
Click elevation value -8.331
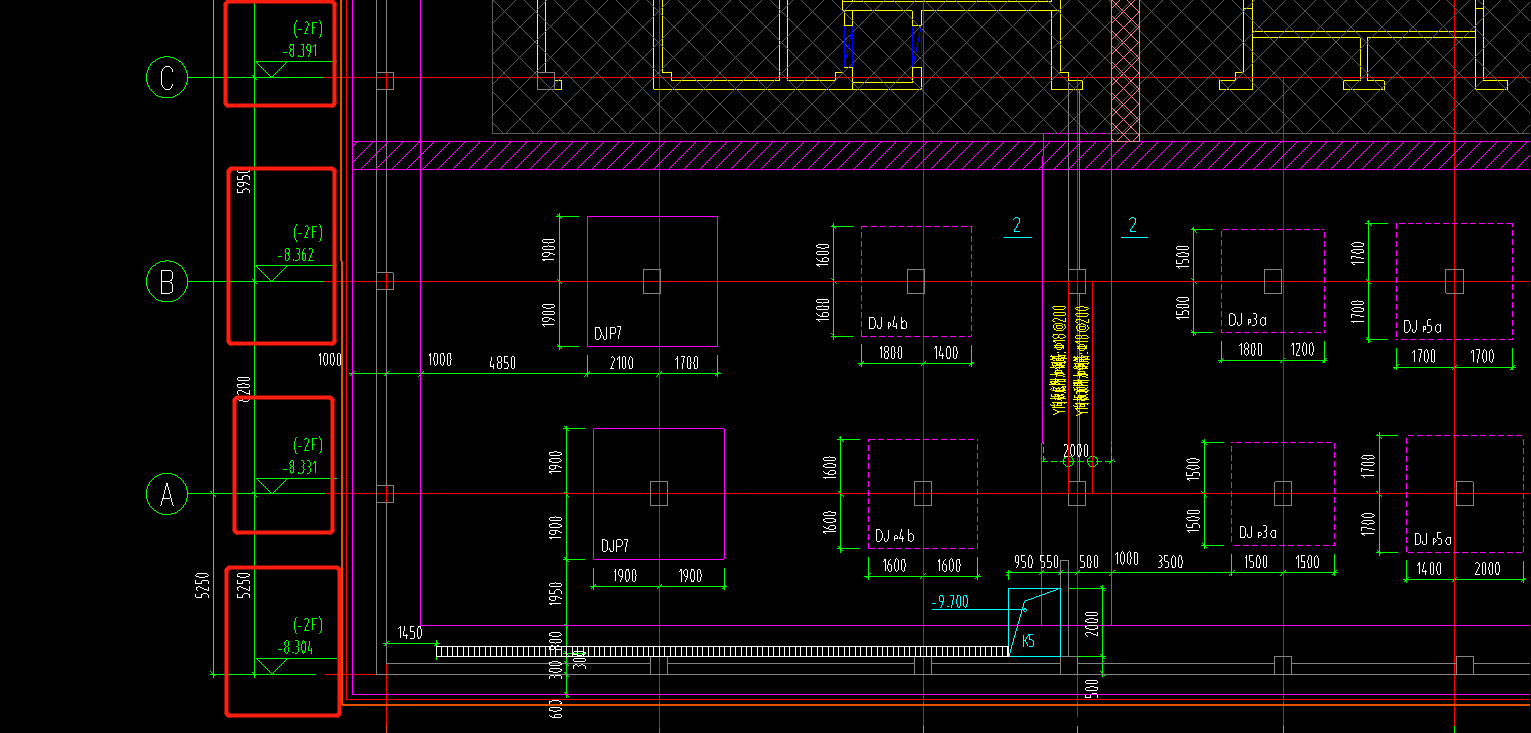[x=301, y=467]
